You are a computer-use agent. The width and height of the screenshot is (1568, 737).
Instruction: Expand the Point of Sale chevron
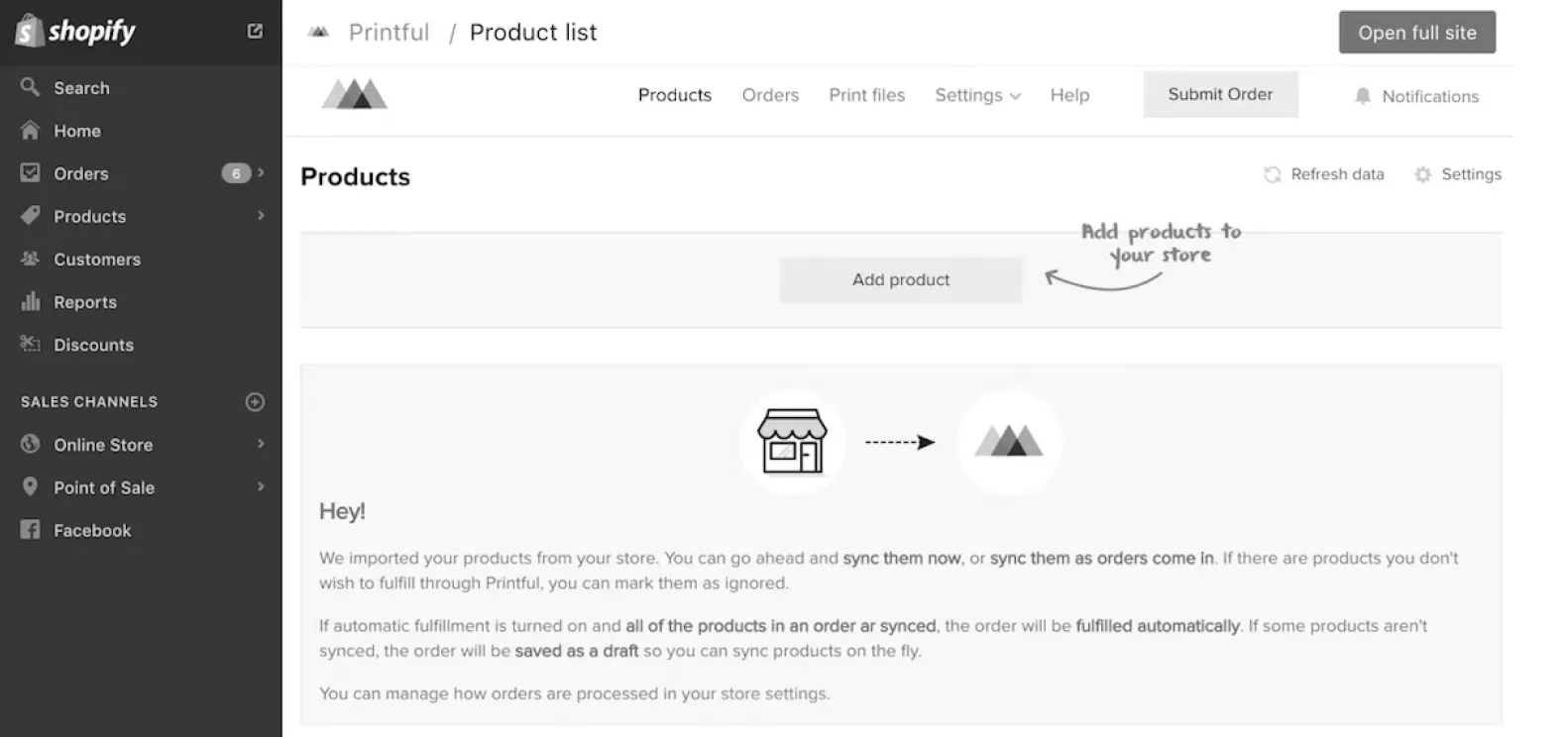pyautogui.click(x=261, y=486)
